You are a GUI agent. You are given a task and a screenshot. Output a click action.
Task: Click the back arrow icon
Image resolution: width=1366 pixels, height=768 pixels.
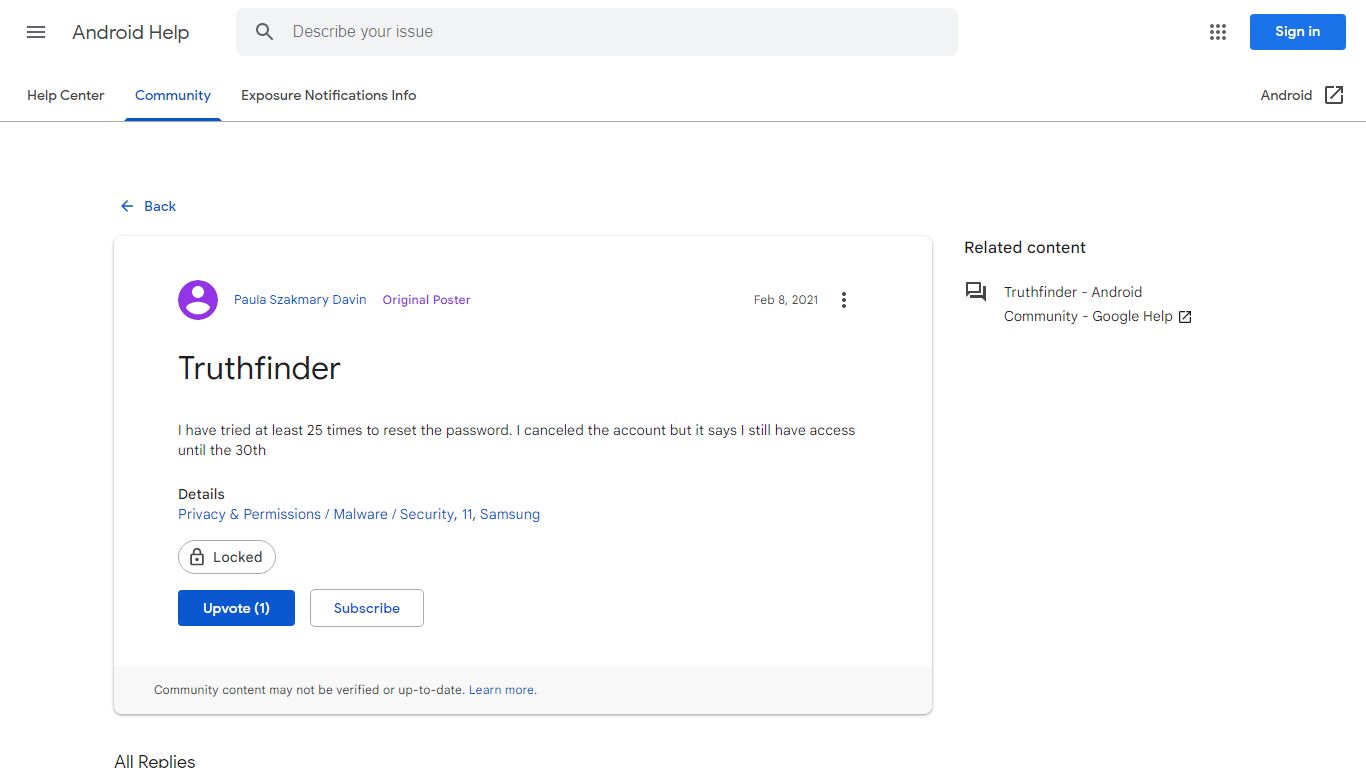[127, 206]
